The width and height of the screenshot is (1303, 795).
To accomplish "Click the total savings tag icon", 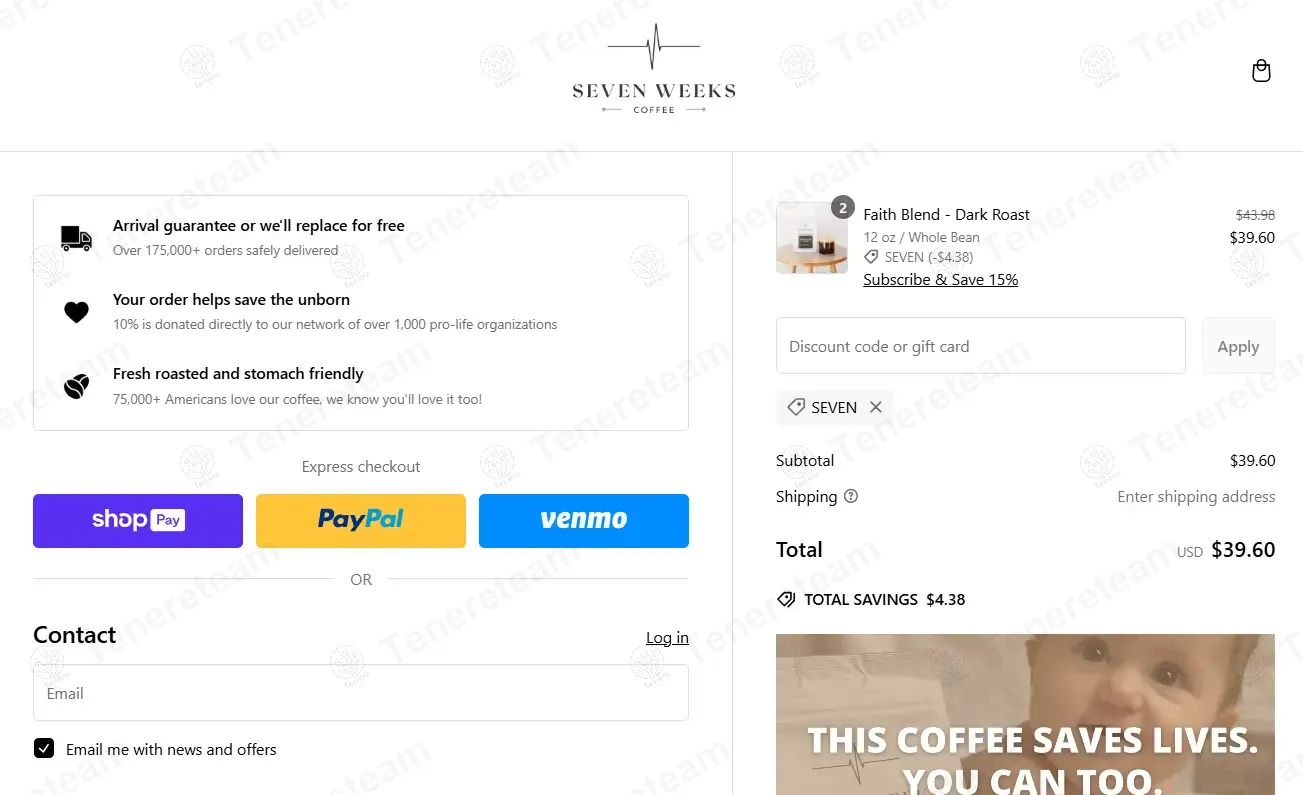I will click(787, 600).
